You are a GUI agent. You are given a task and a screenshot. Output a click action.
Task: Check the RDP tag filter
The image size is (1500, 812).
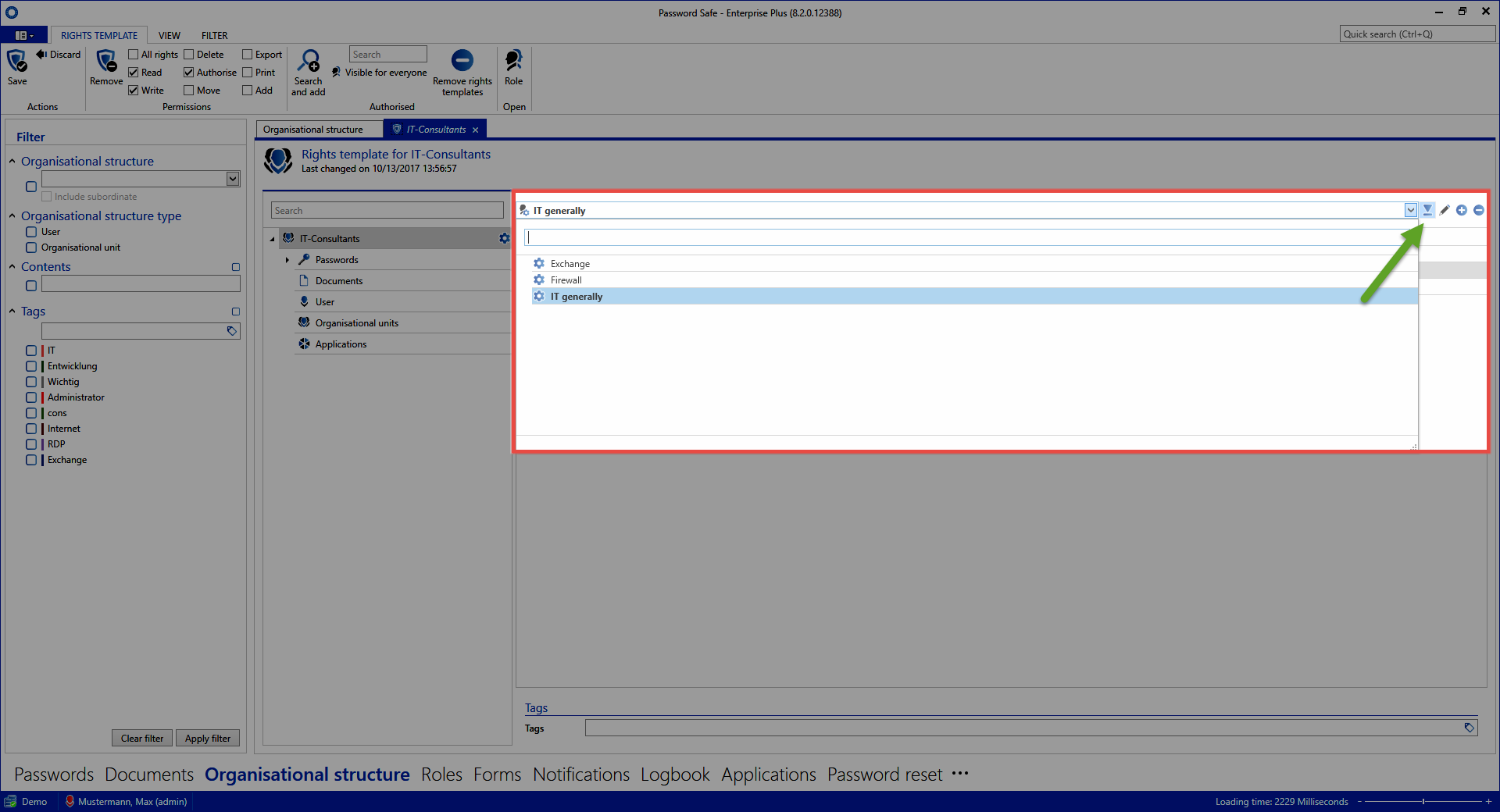point(31,444)
